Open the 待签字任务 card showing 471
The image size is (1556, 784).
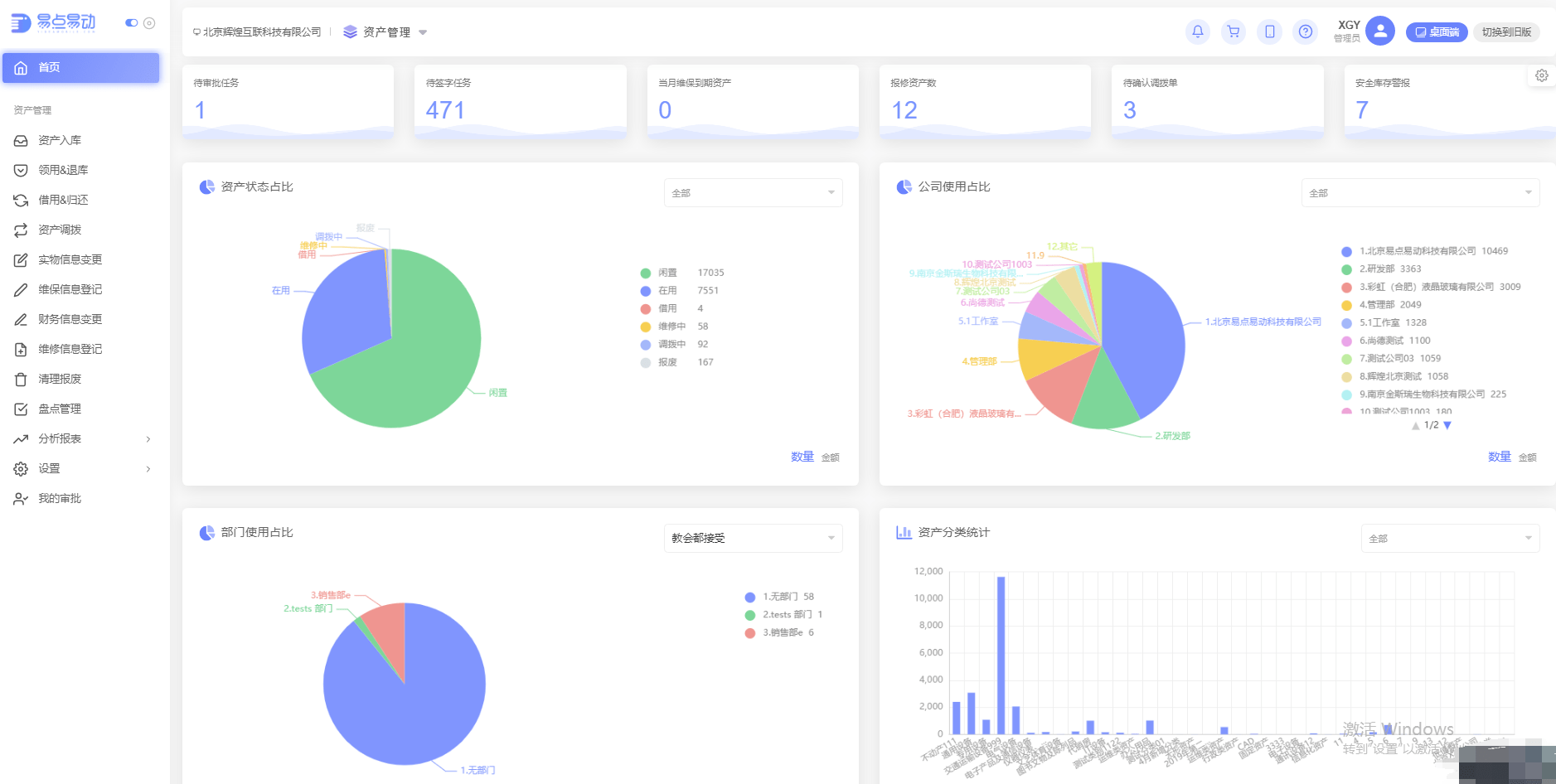(x=520, y=102)
